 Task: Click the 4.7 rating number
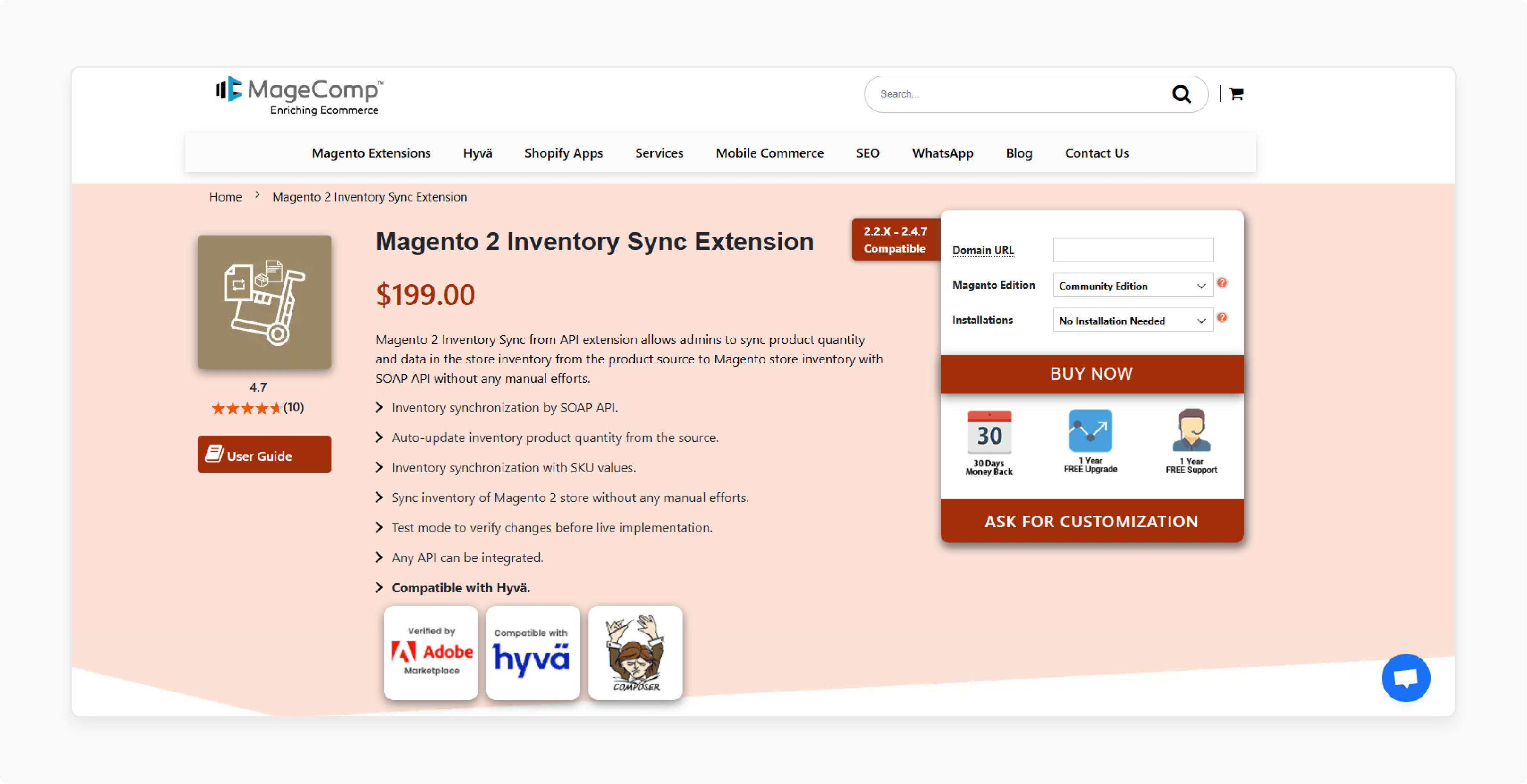pos(258,388)
